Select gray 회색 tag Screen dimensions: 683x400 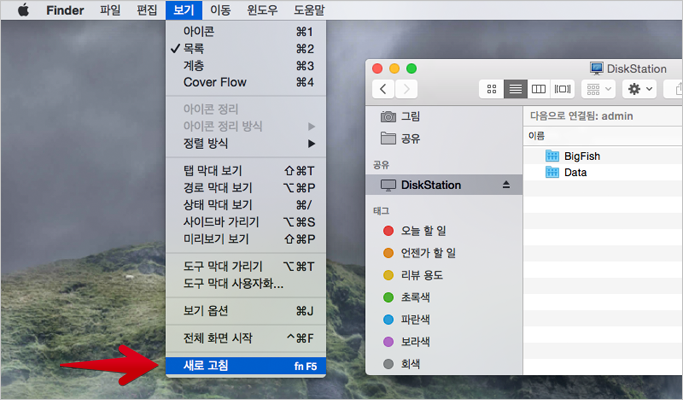click(x=444, y=364)
